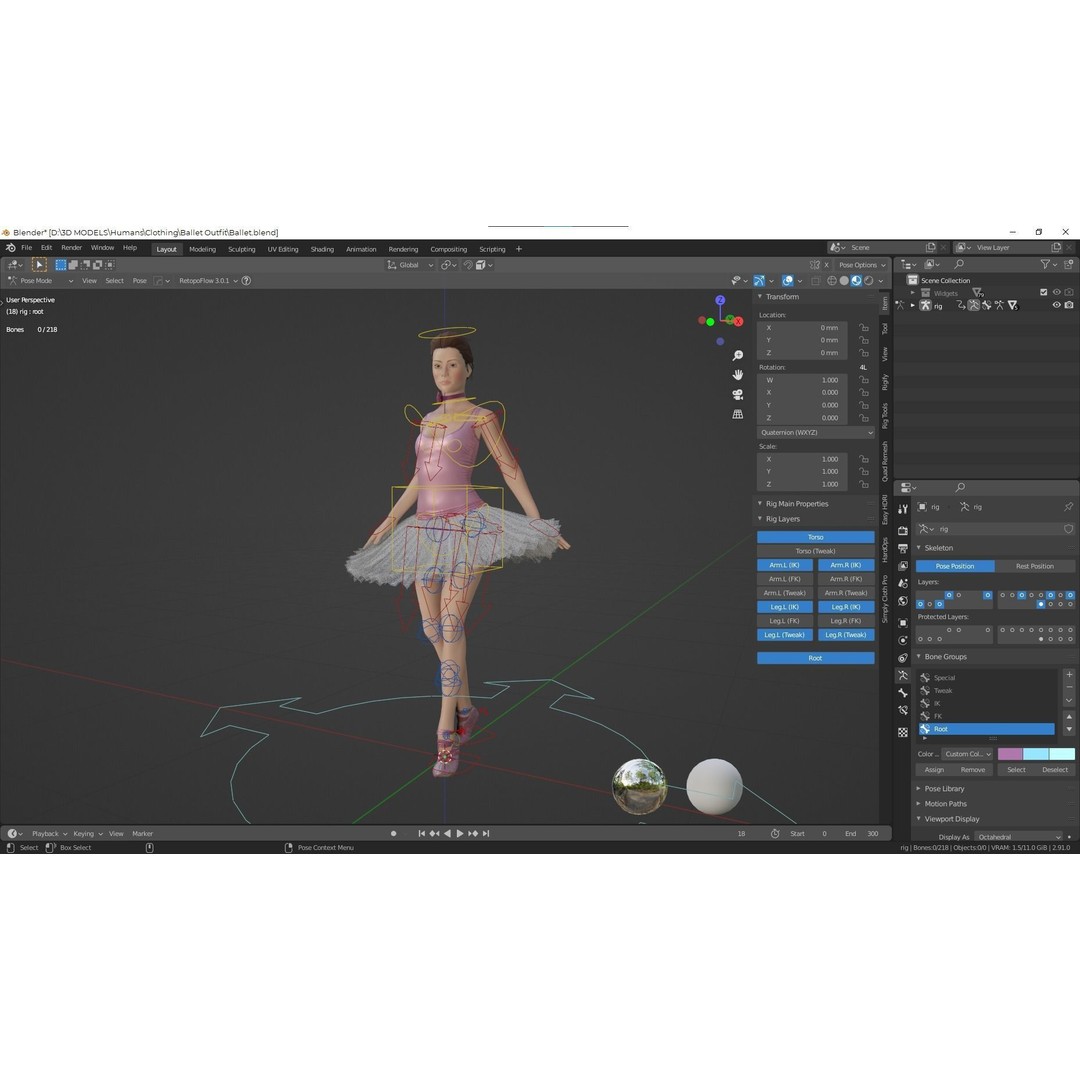The image size is (1080, 1080).
Task: Open the Render menu
Action: (71, 248)
